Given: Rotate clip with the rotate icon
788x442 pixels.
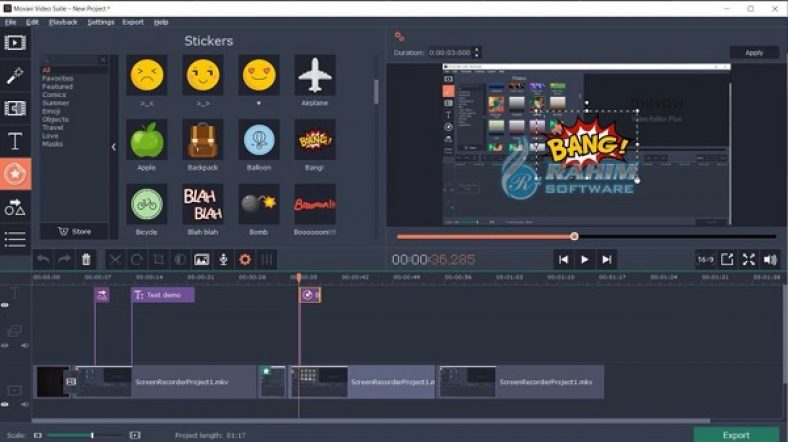Looking at the screenshot, I should [x=137, y=259].
